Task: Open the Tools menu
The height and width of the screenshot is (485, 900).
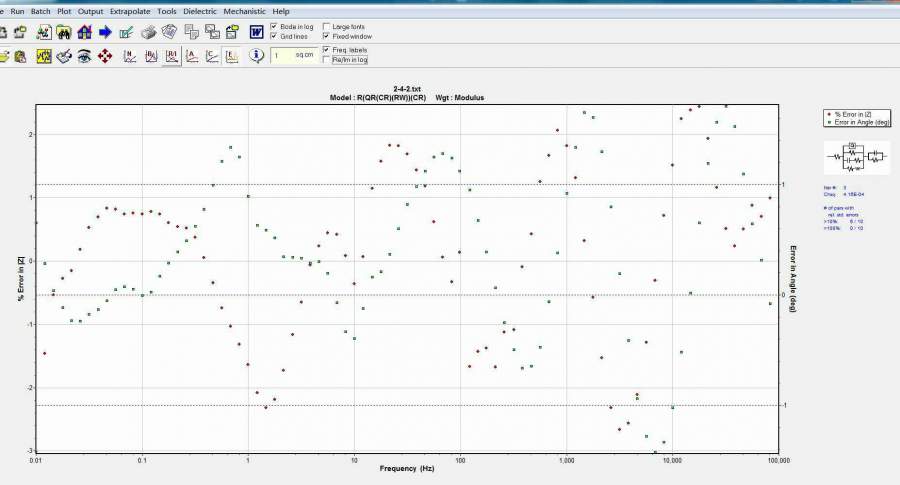Action: click(167, 11)
